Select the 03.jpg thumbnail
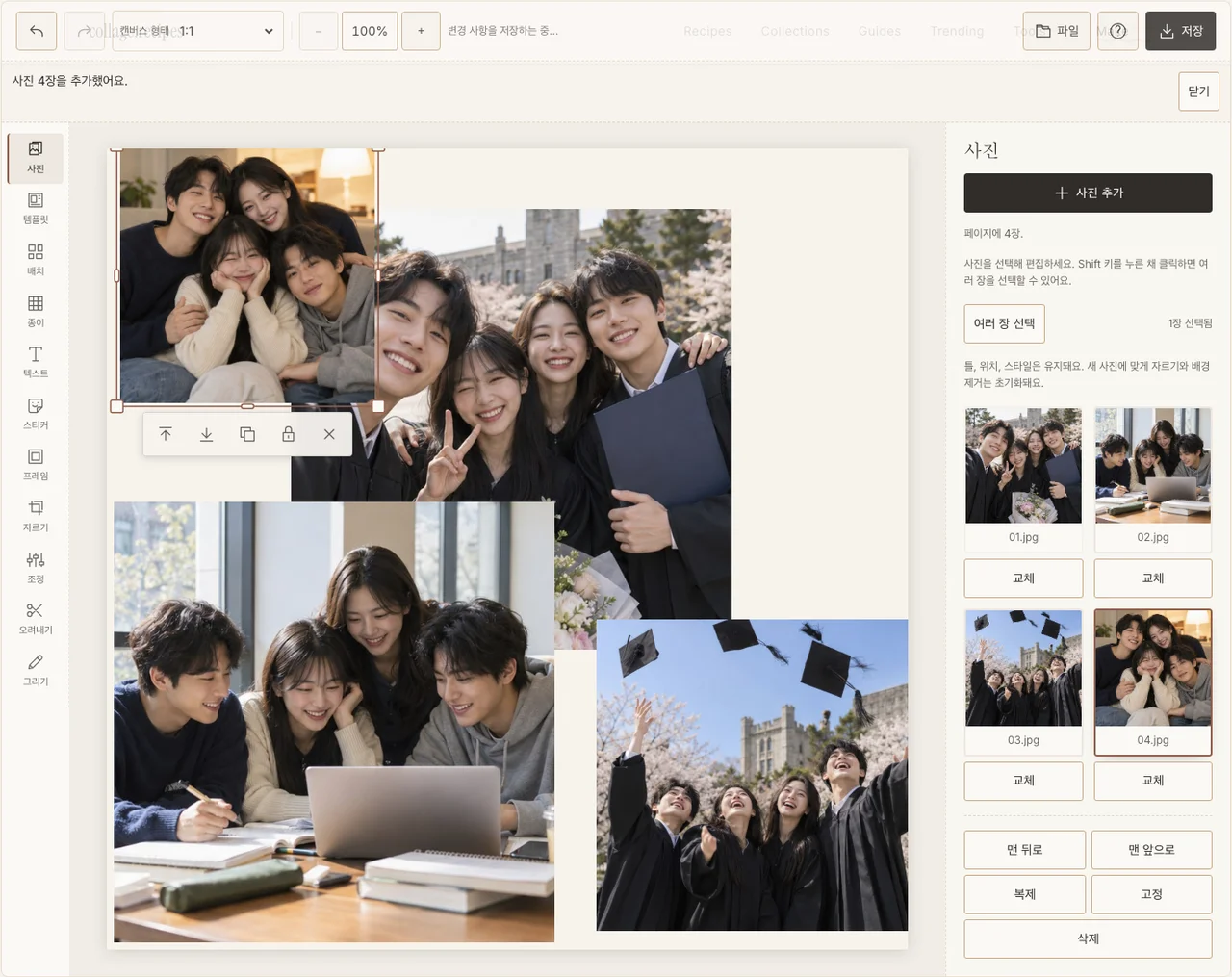Screen dimensions: 1232x977 [1023, 681]
